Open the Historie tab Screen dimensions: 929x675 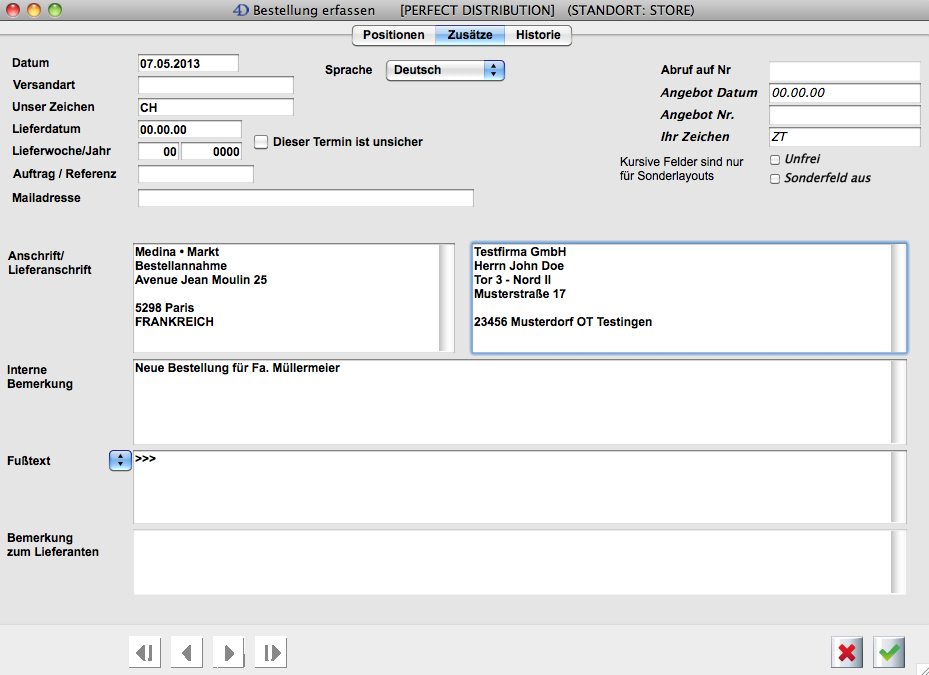point(538,35)
